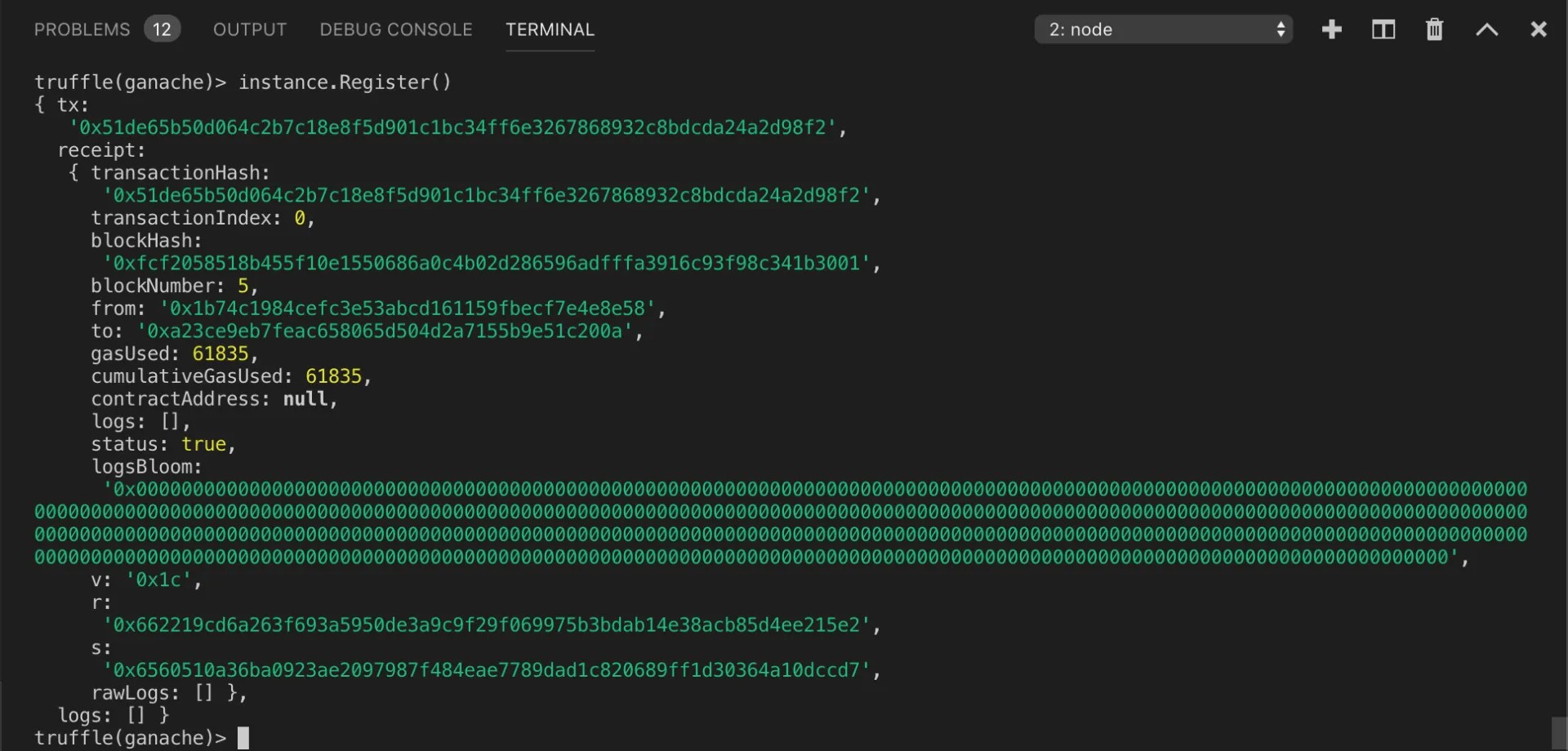Place cursor at the truffle(ganache) prompt

coord(243,737)
